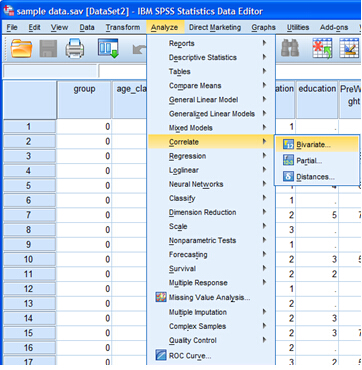Viewport: 362px width, 370px height.
Task: Select the age_cla column header
Action: click(x=130, y=99)
